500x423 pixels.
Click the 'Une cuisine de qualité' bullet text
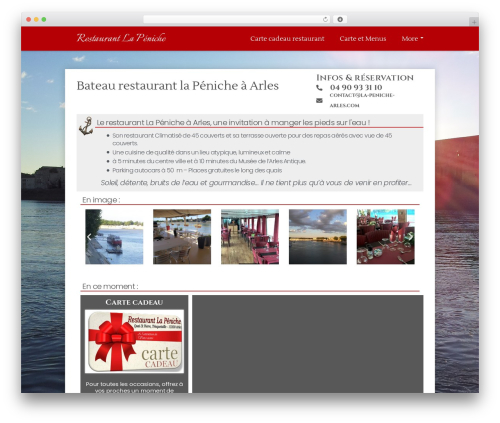point(201,152)
